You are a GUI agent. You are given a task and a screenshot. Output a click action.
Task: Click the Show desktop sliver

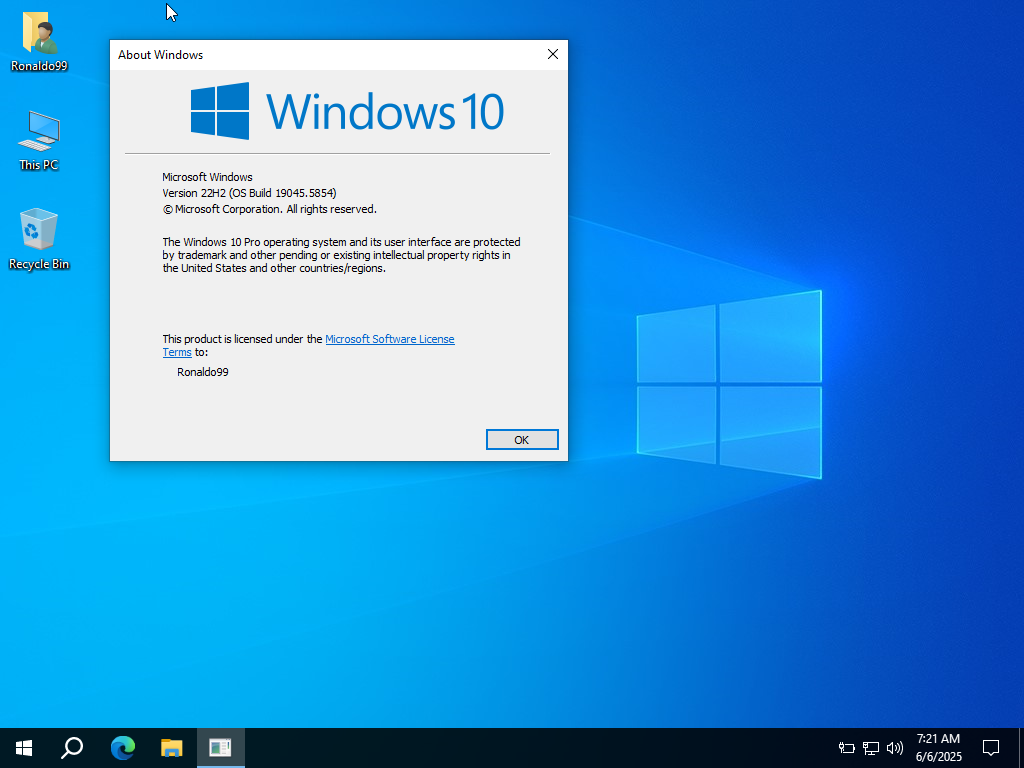(1021, 748)
